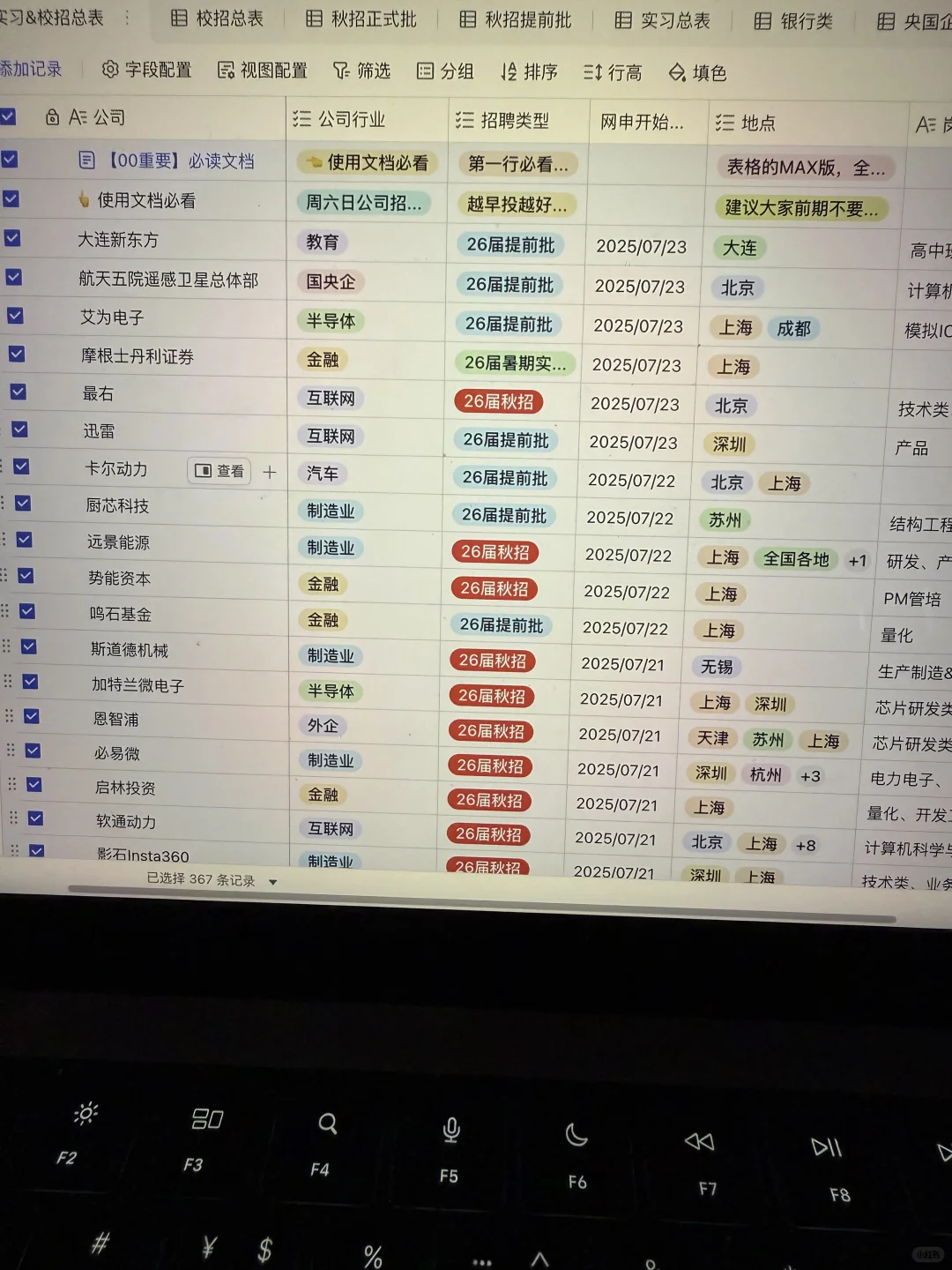Image resolution: width=952 pixels, height=1270 pixels.
Task: Click the 加特兰微电子 company cell
Action: tap(138, 685)
